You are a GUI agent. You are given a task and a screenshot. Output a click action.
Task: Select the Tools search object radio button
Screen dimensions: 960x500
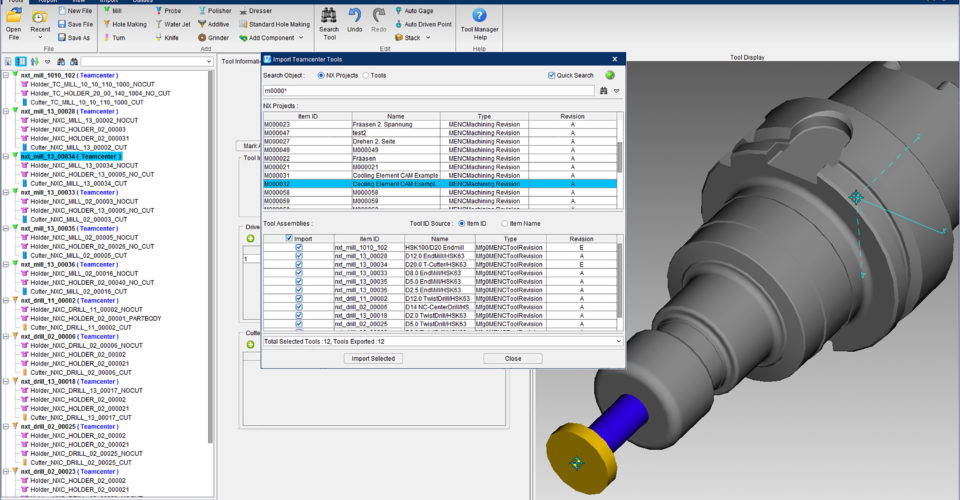pyautogui.click(x=366, y=75)
